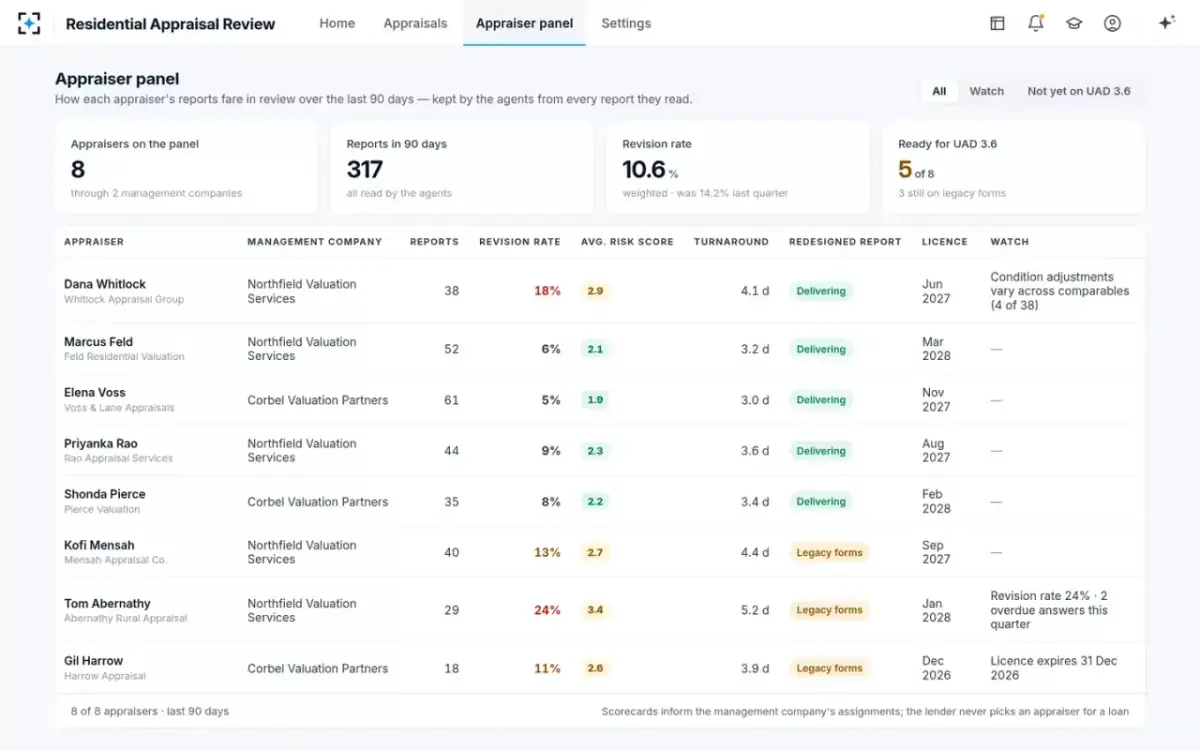Click Kofi Mensah's Legacy forms badge

(x=829, y=552)
